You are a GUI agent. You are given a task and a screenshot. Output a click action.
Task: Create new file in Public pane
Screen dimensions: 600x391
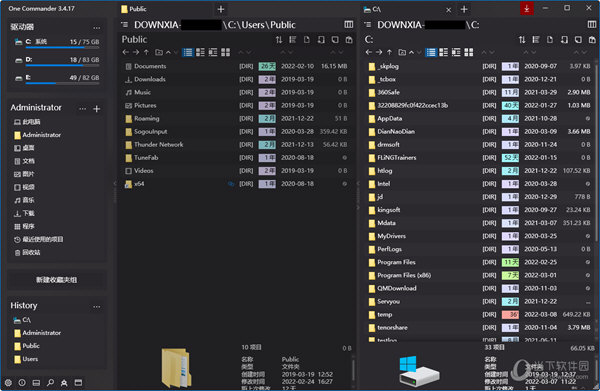click(307, 40)
